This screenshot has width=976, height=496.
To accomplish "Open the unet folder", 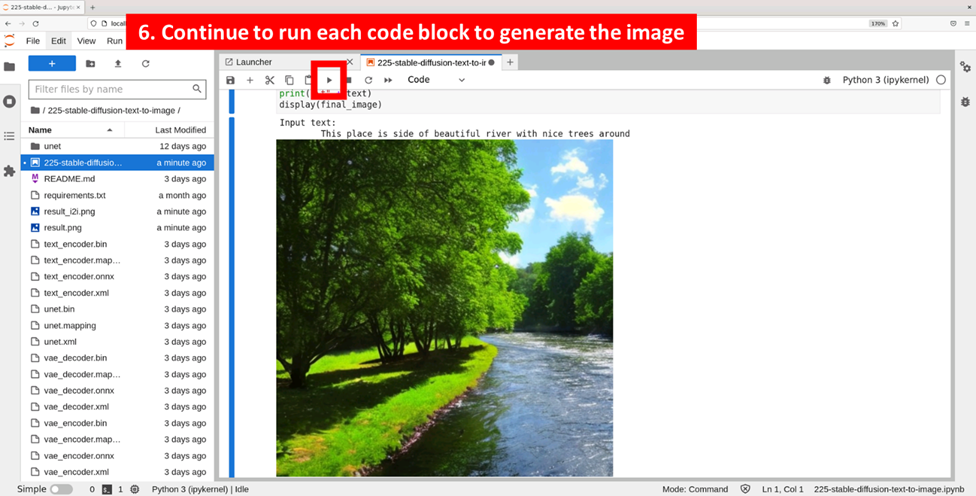I will (x=118, y=146).
